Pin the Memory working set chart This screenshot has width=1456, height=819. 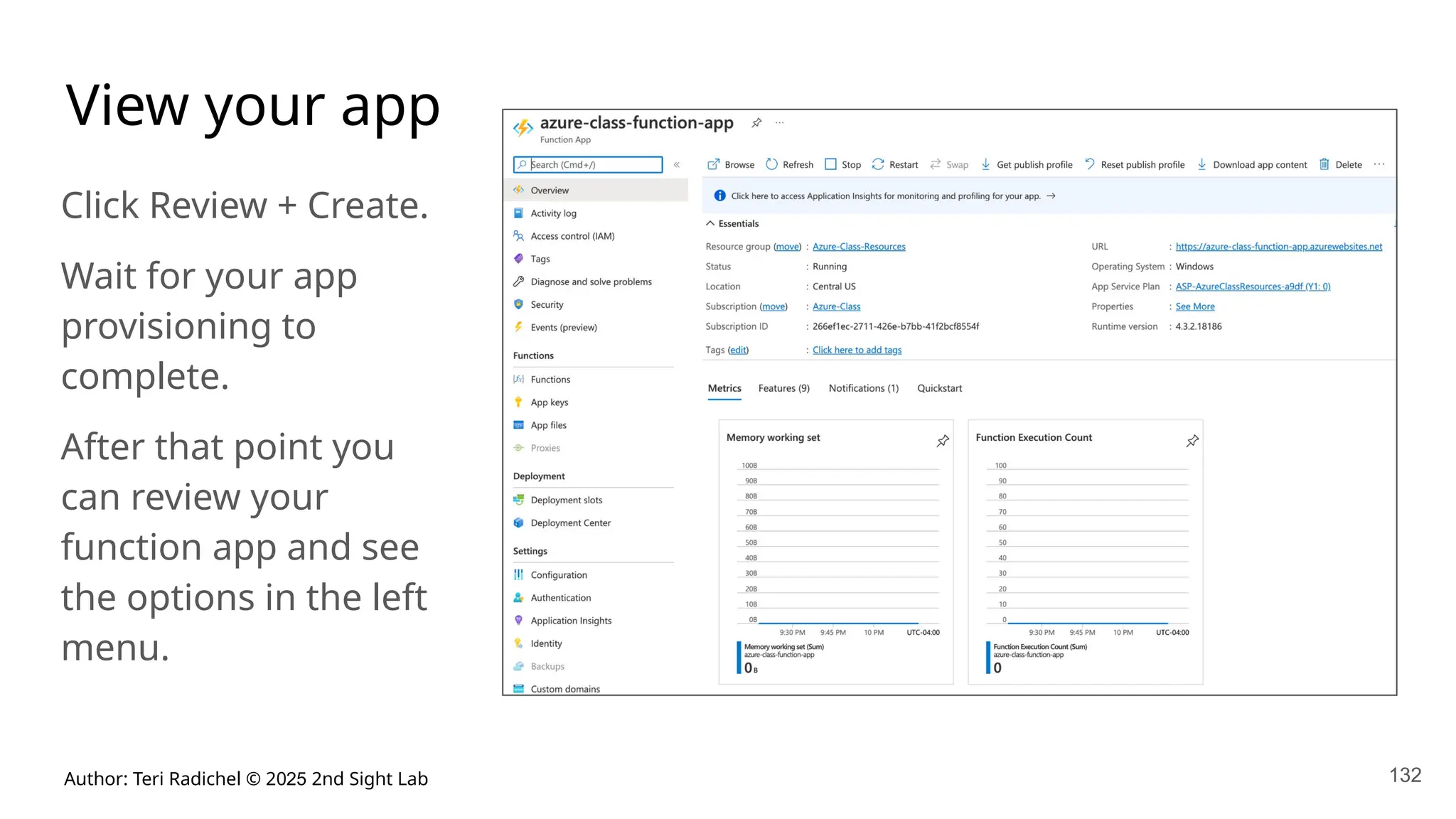click(943, 441)
